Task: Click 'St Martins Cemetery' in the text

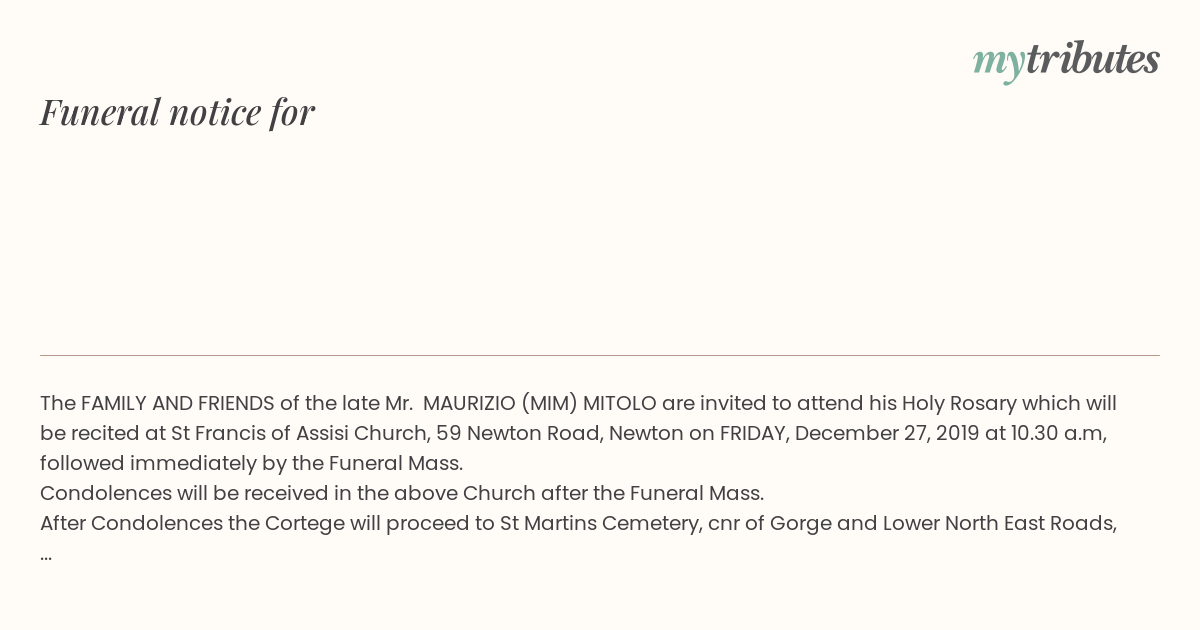Action: [x=600, y=523]
